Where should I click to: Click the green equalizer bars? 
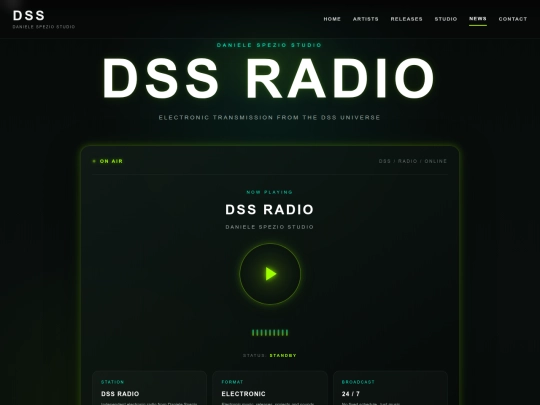click(270, 333)
